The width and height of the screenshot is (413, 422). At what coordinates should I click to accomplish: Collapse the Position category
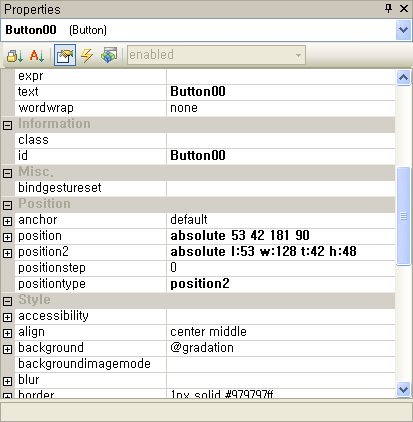click(x=7, y=205)
